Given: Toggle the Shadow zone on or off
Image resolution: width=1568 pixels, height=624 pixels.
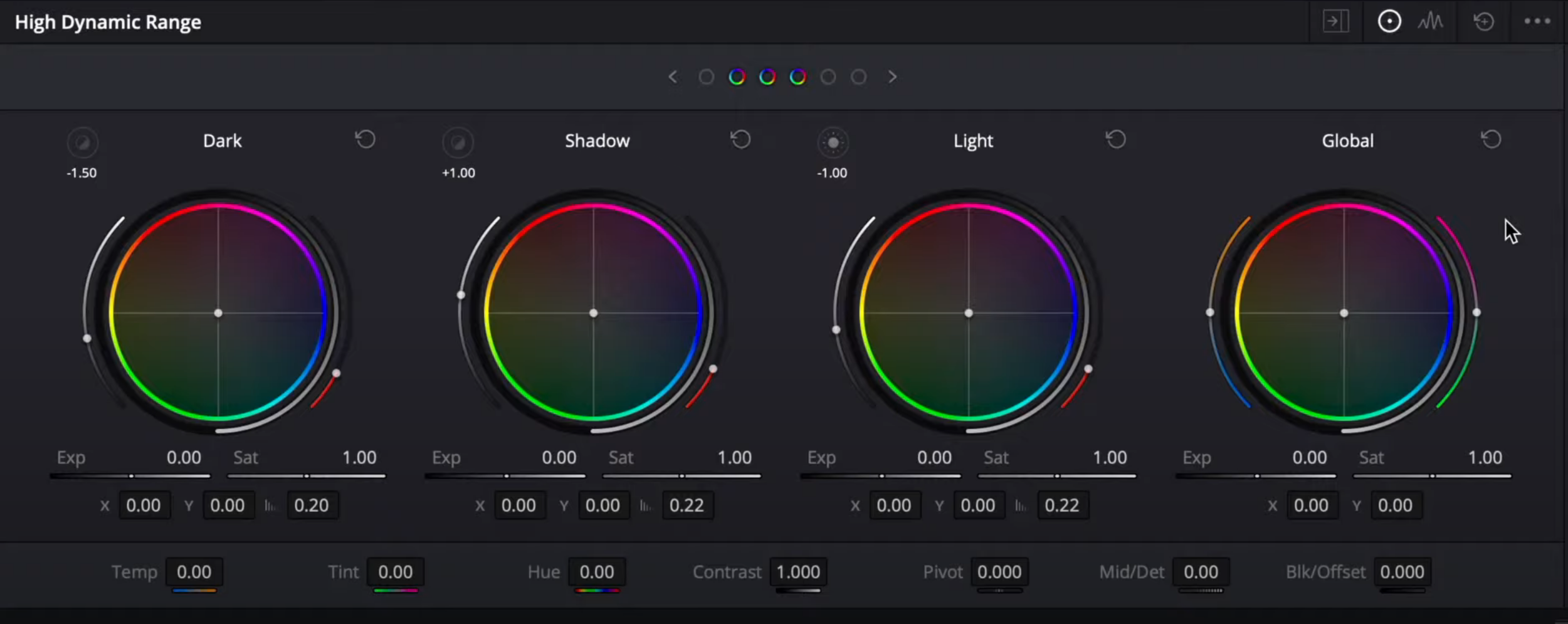Looking at the screenshot, I should point(458,142).
